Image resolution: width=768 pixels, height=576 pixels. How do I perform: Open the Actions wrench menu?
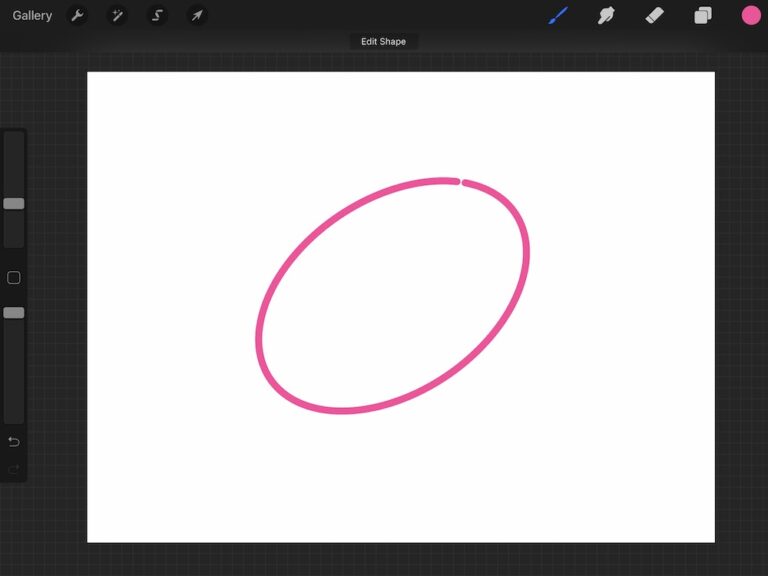(x=77, y=15)
